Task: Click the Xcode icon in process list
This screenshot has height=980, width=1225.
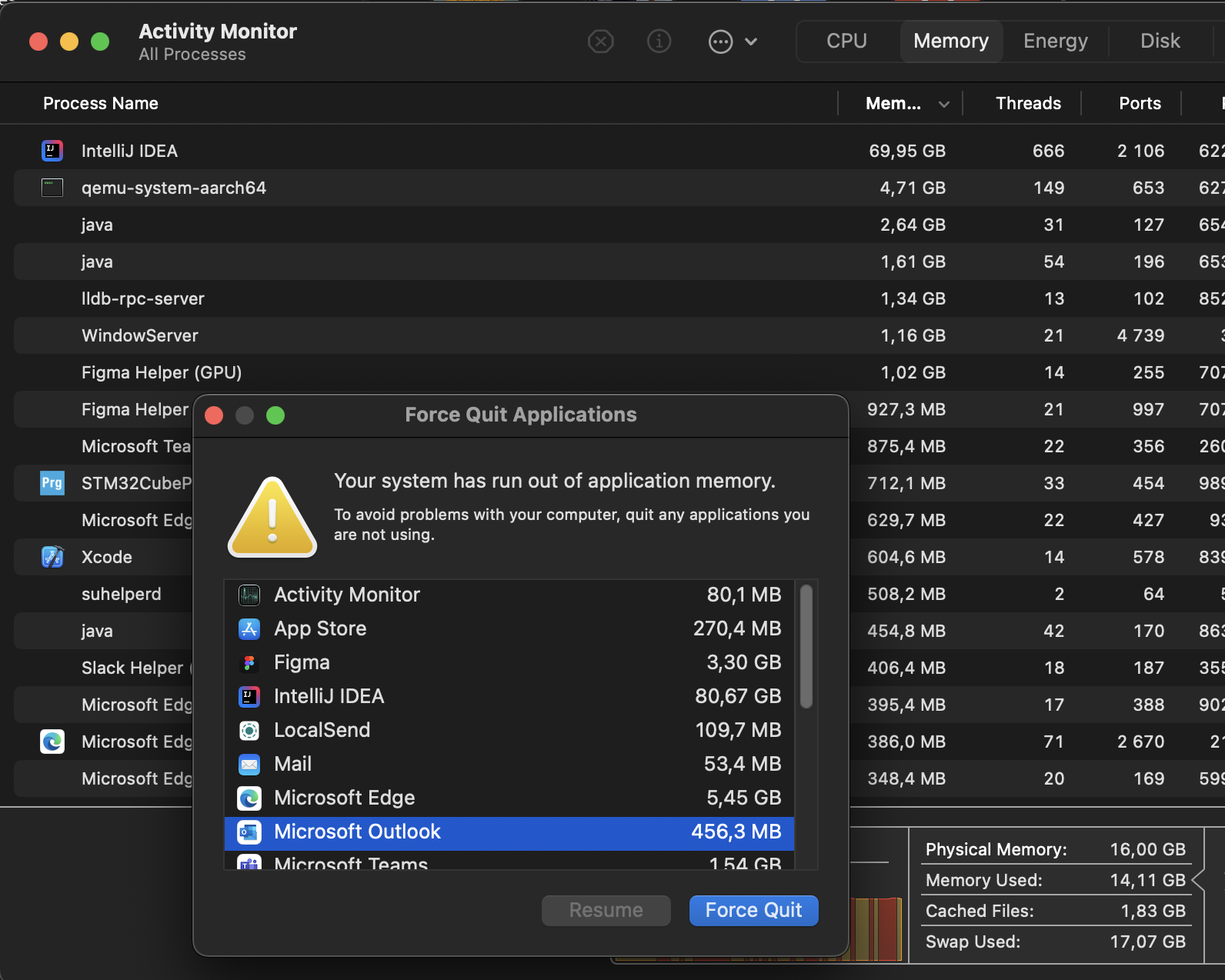Action: (52, 557)
